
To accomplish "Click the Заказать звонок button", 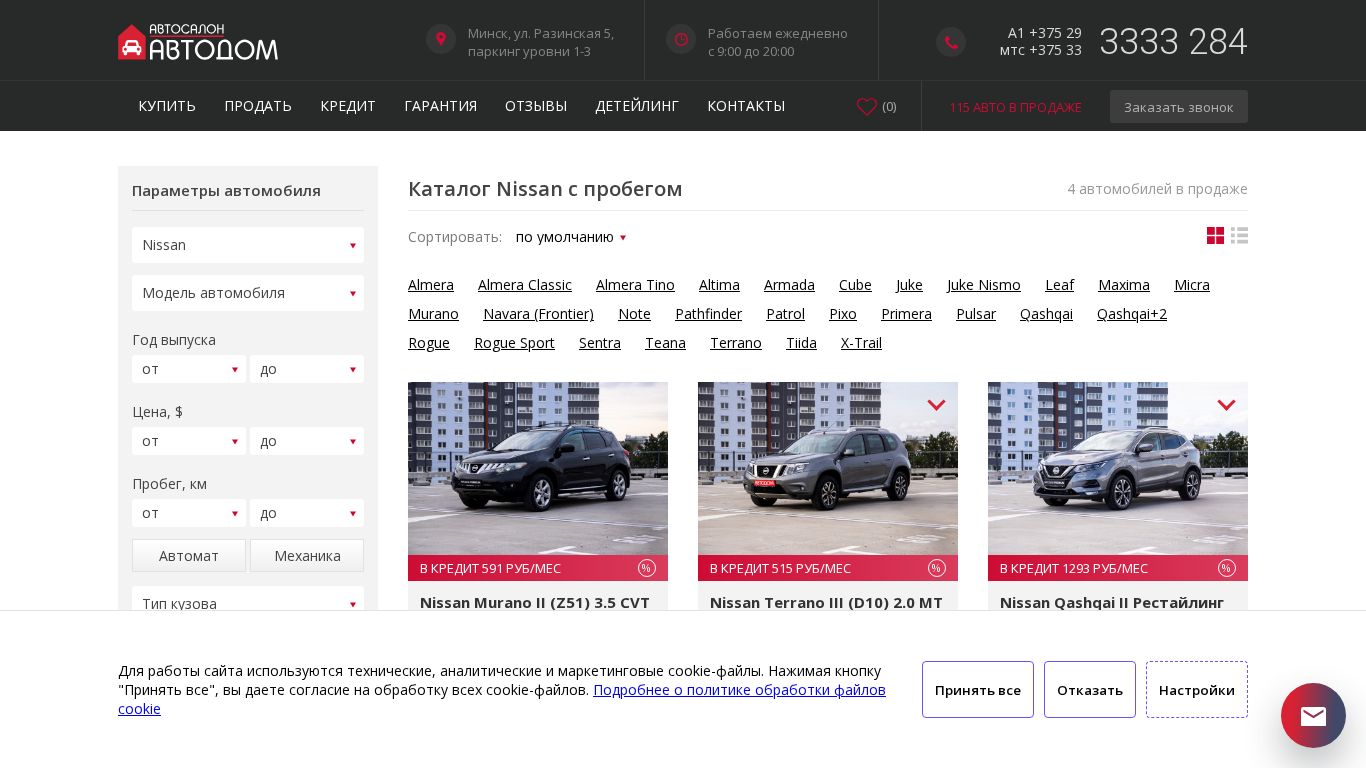I will pyautogui.click(x=1179, y=107).
